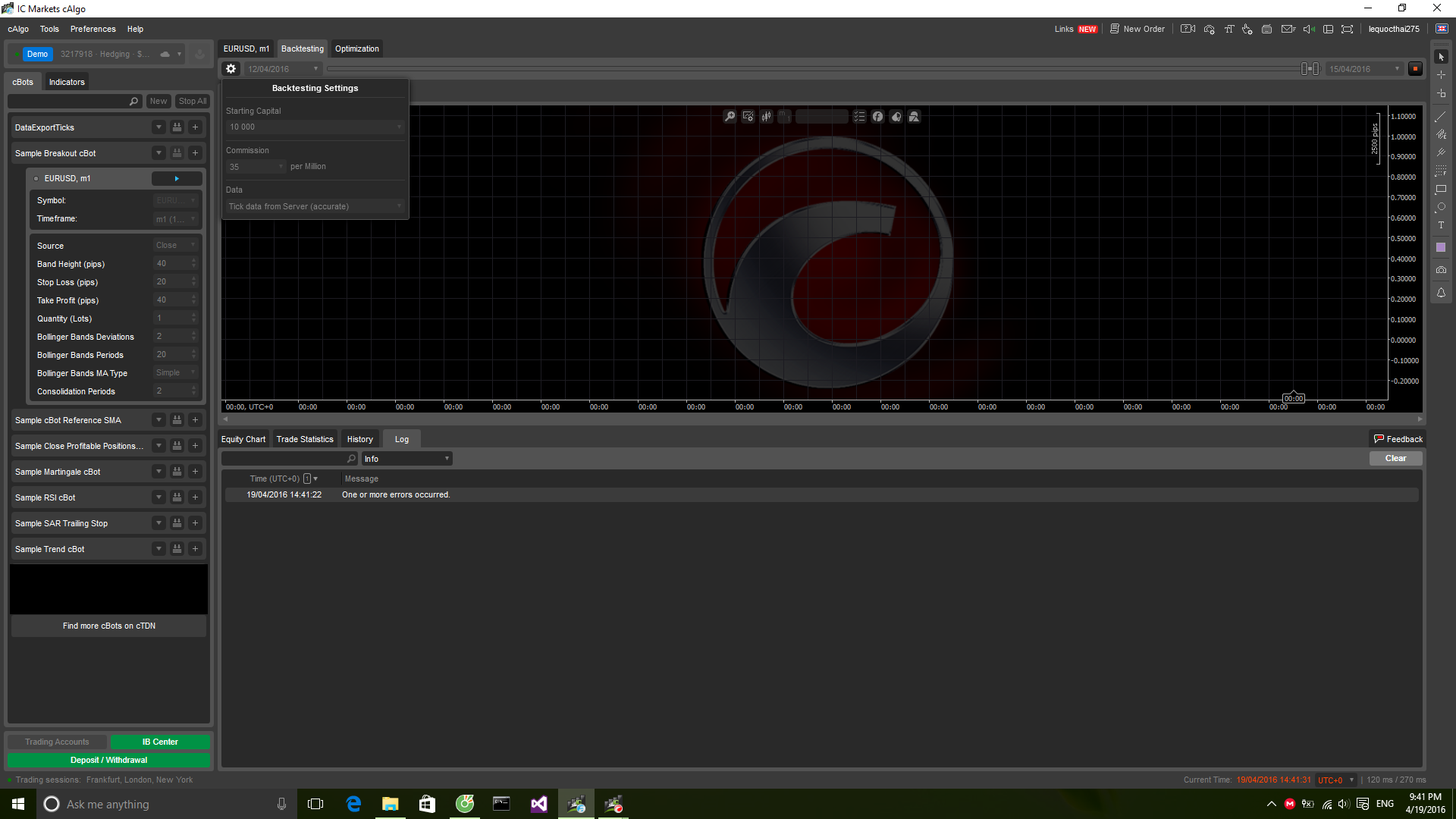Open the purple drawing color swatch
This screenshot has width=1456, height=819.
[x=1441, y=247]
